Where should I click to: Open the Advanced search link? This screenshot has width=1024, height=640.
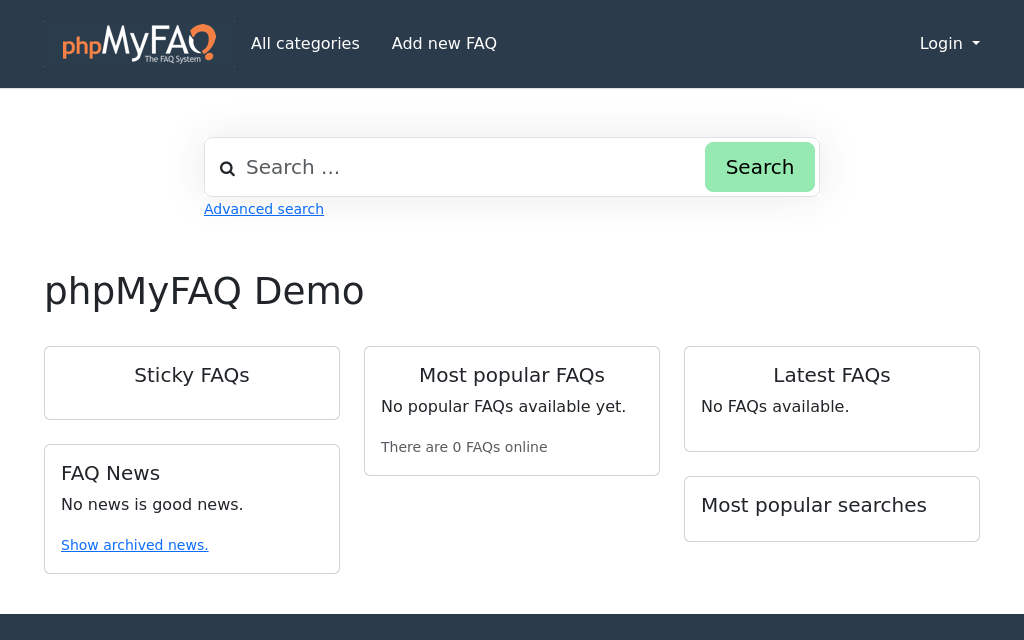click(x=264, y=209)
